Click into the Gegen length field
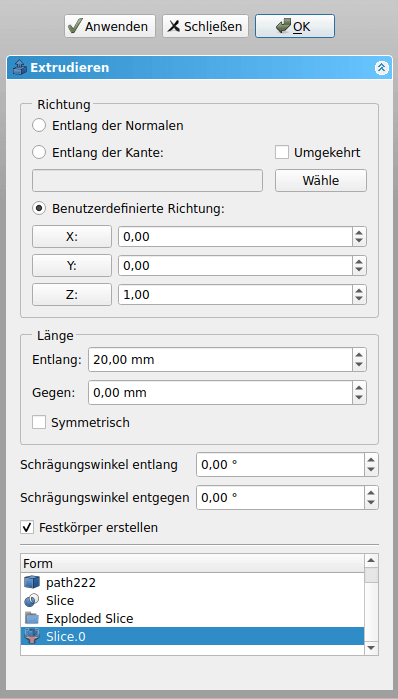This screenshot has width=398, height=699. pyautogui.click(x=221, y=393)
